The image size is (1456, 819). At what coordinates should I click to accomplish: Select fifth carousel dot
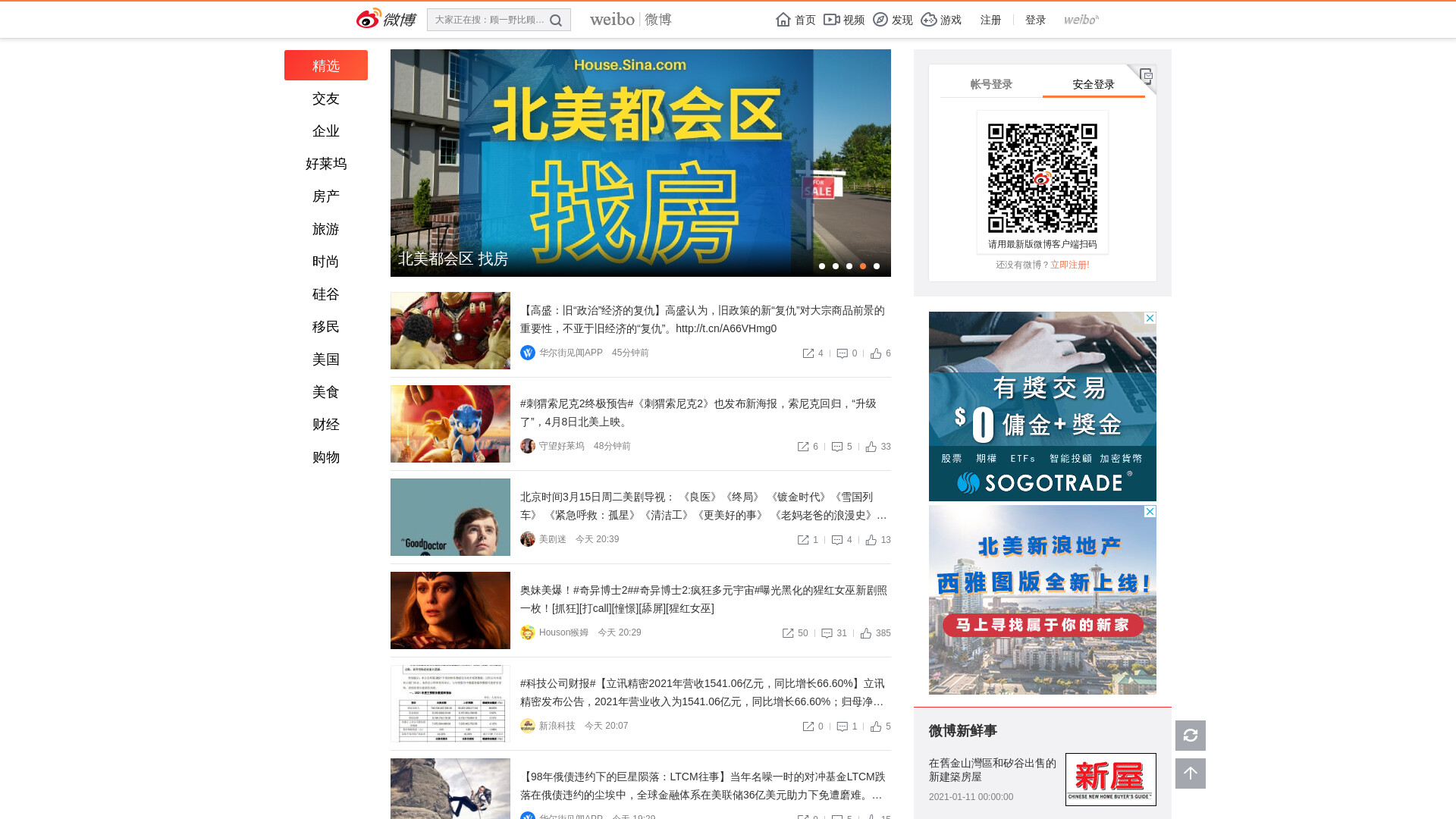(x=877, y=266)
